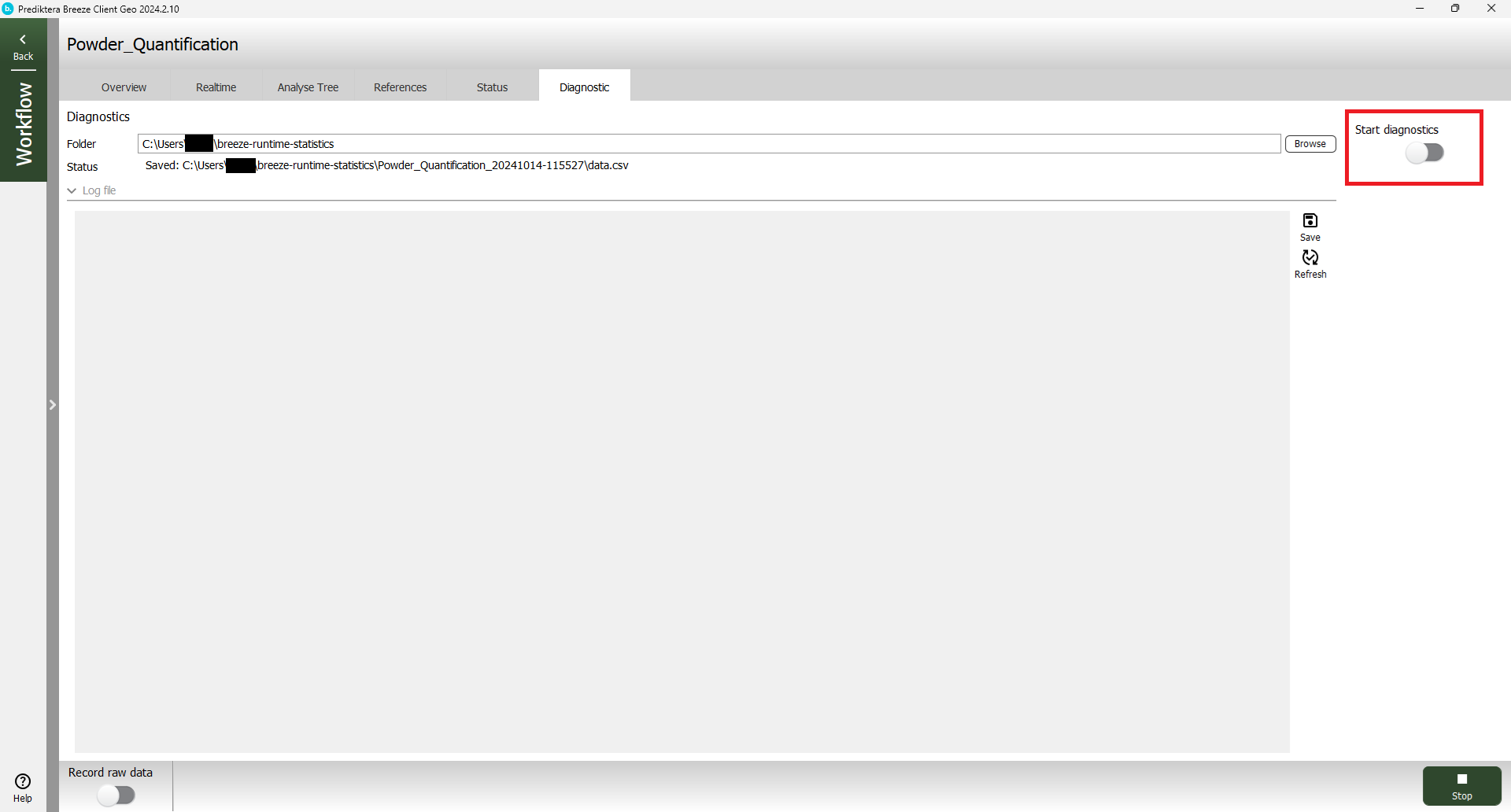Open the Status tab

tap(492, 87)
